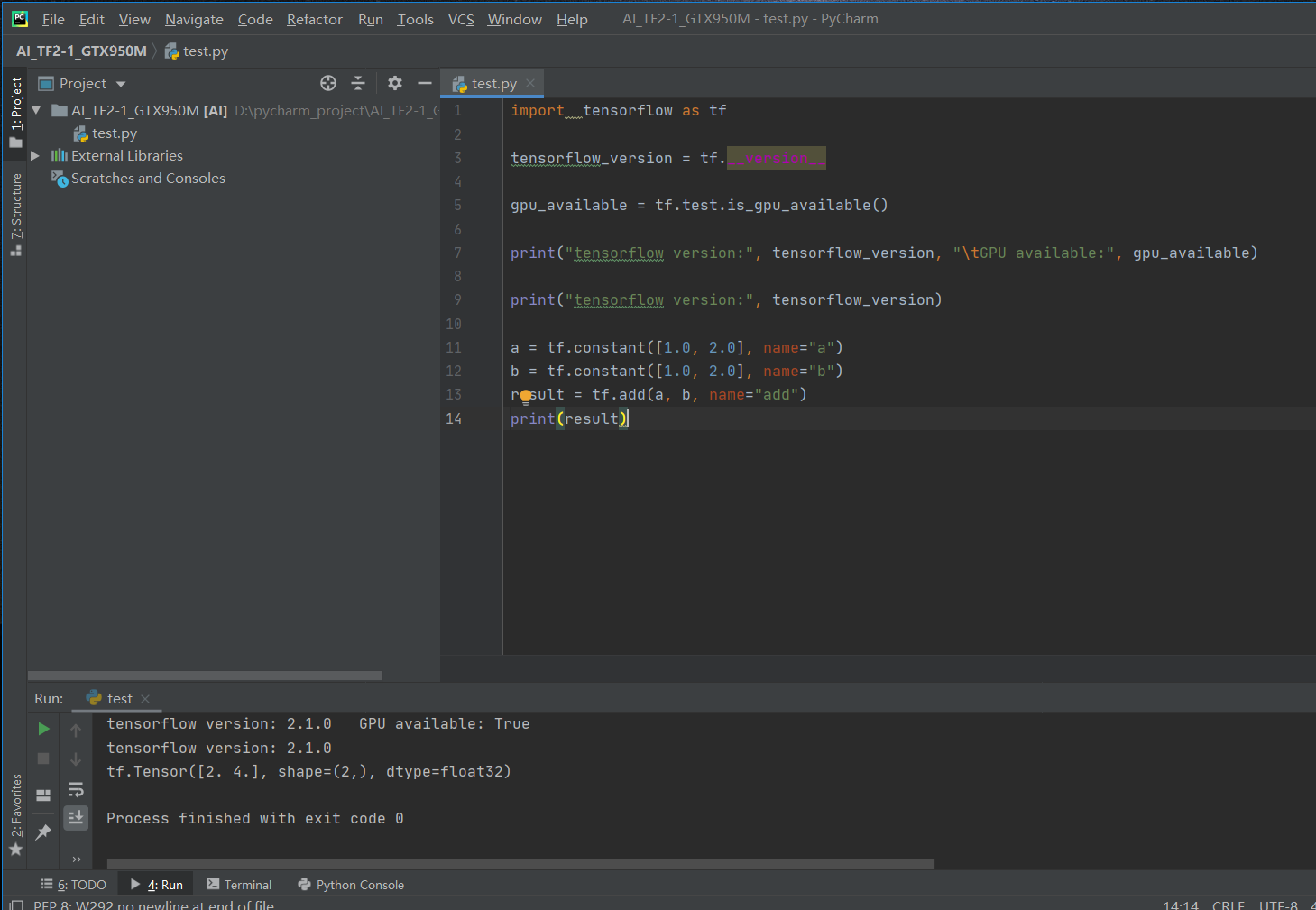
Task: Click the Soft-Wrap output icon
Action: click(x=76, y=788)
